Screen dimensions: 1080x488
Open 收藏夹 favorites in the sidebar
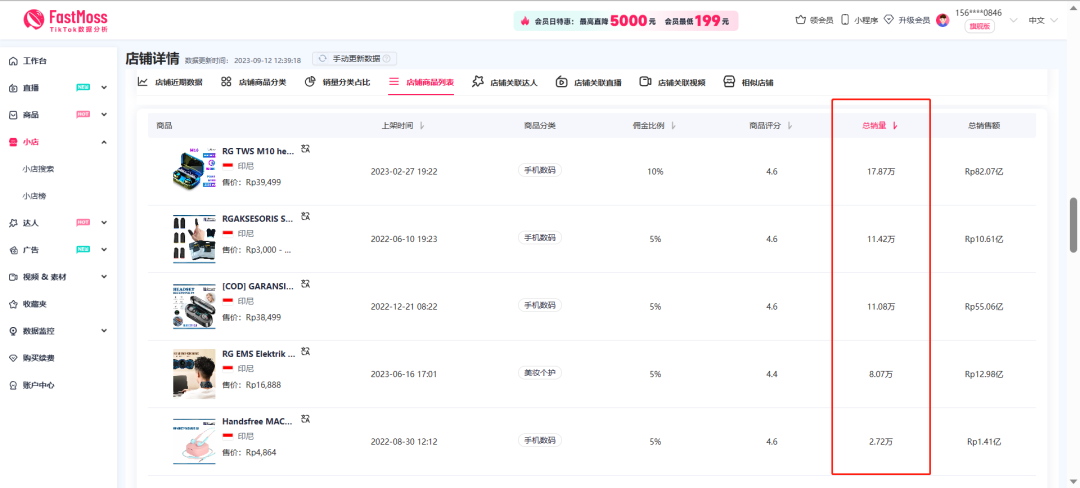pyautogui.click(x=35, y=304)
